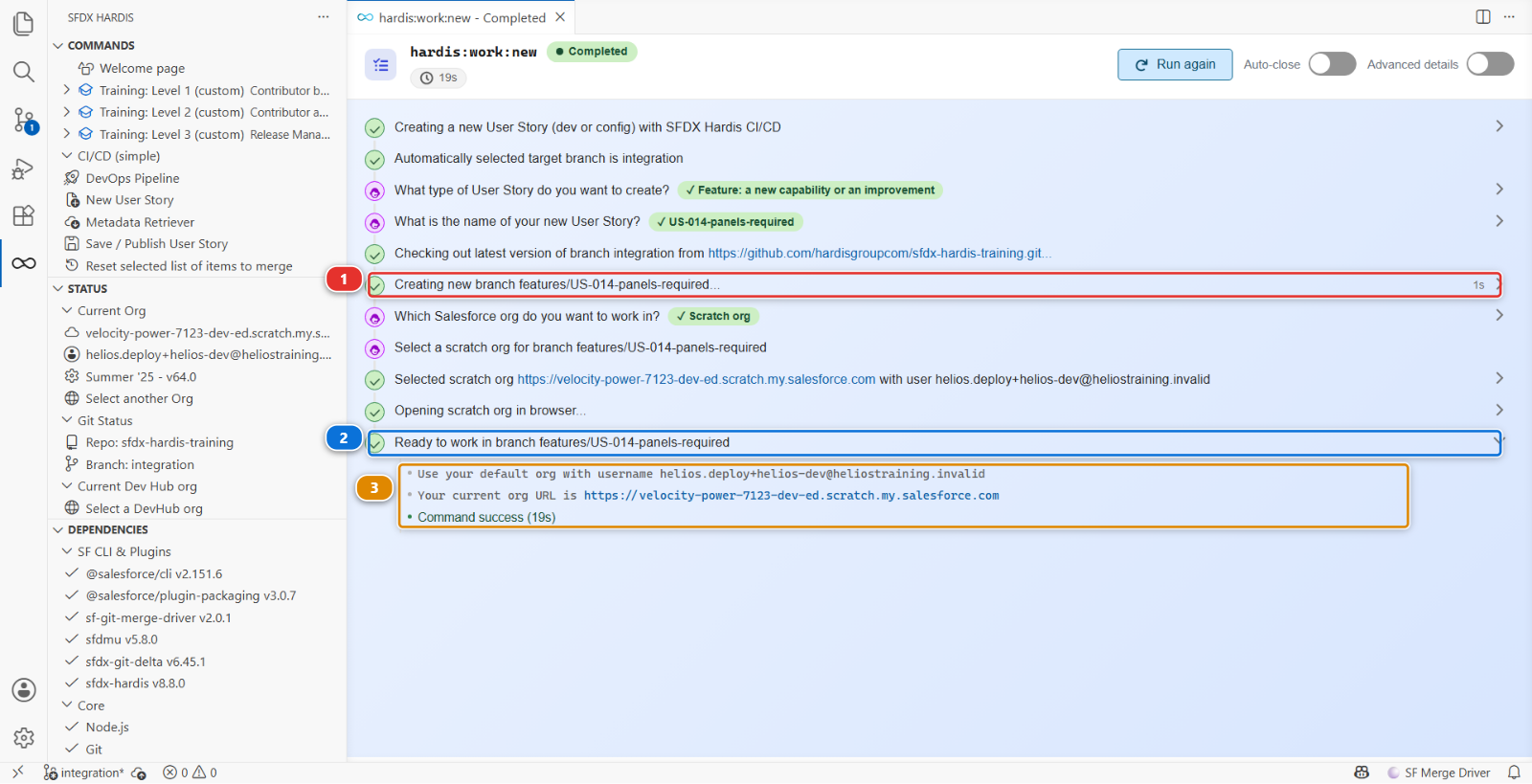Click the notifications bell in status bar
Viewport: 1532px width, 784px height.
coord(1514,773)
